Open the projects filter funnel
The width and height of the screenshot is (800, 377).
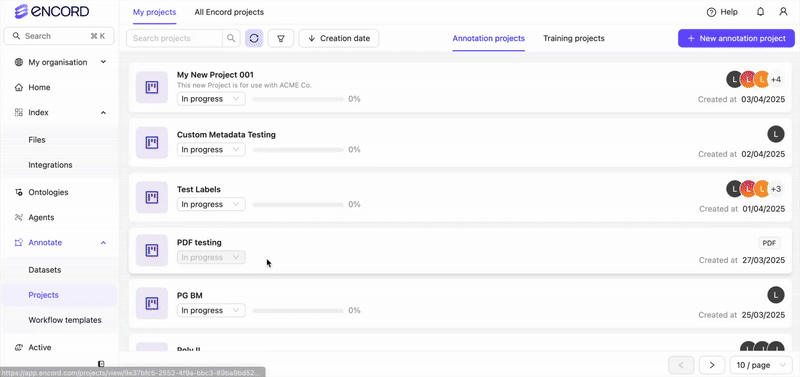point(281,38)
